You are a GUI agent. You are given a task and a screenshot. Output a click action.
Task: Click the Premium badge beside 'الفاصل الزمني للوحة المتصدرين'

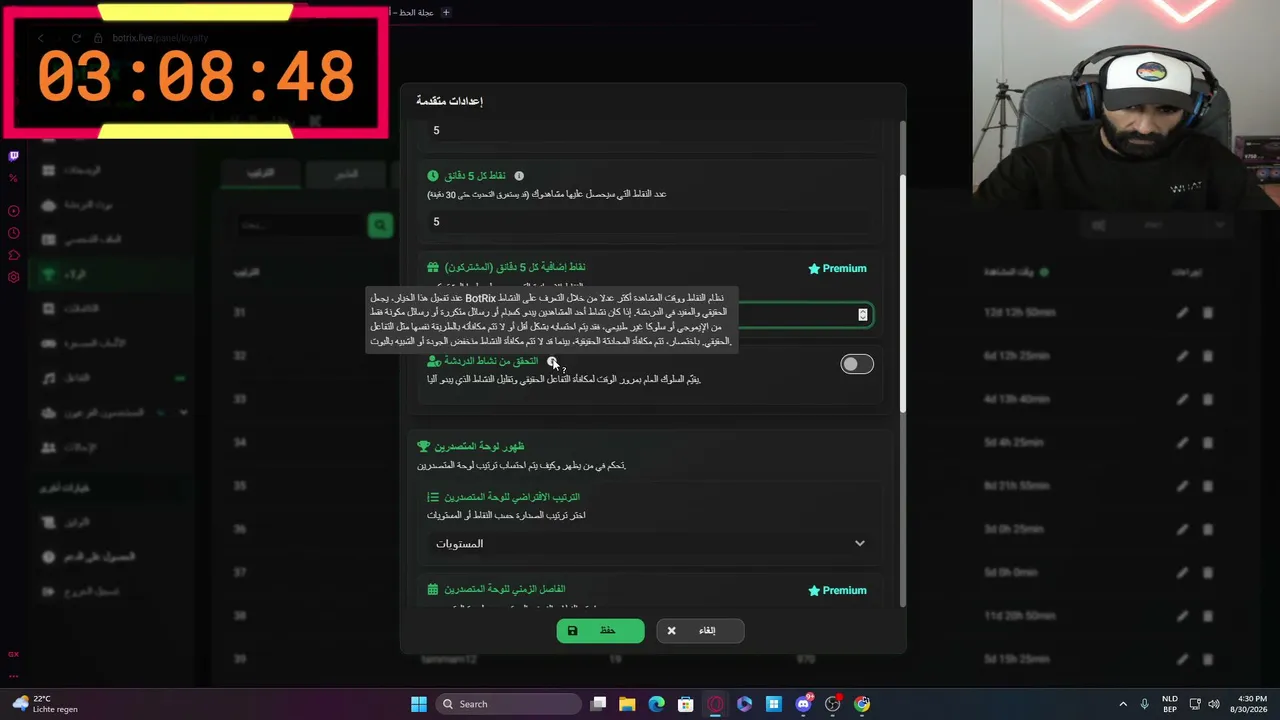coord(838,590)
